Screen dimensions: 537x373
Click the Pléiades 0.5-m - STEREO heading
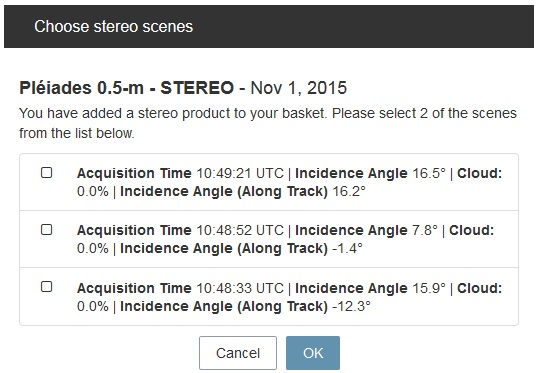[127, 88]
